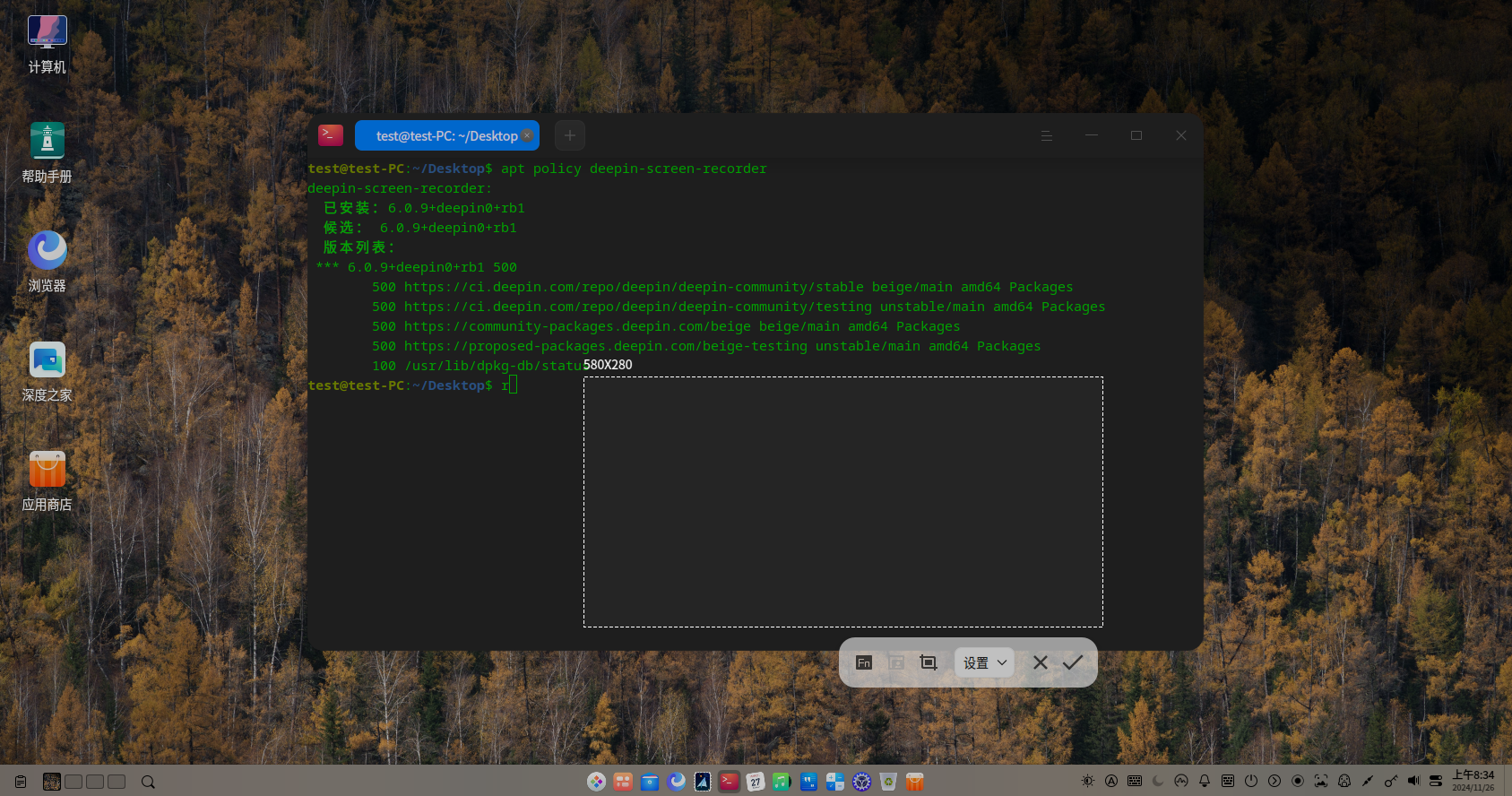Image resolution: width=1512 pixels, height=796 pixels.
Task: Open the terminal icon in the dock
Action: coord(730,782)
